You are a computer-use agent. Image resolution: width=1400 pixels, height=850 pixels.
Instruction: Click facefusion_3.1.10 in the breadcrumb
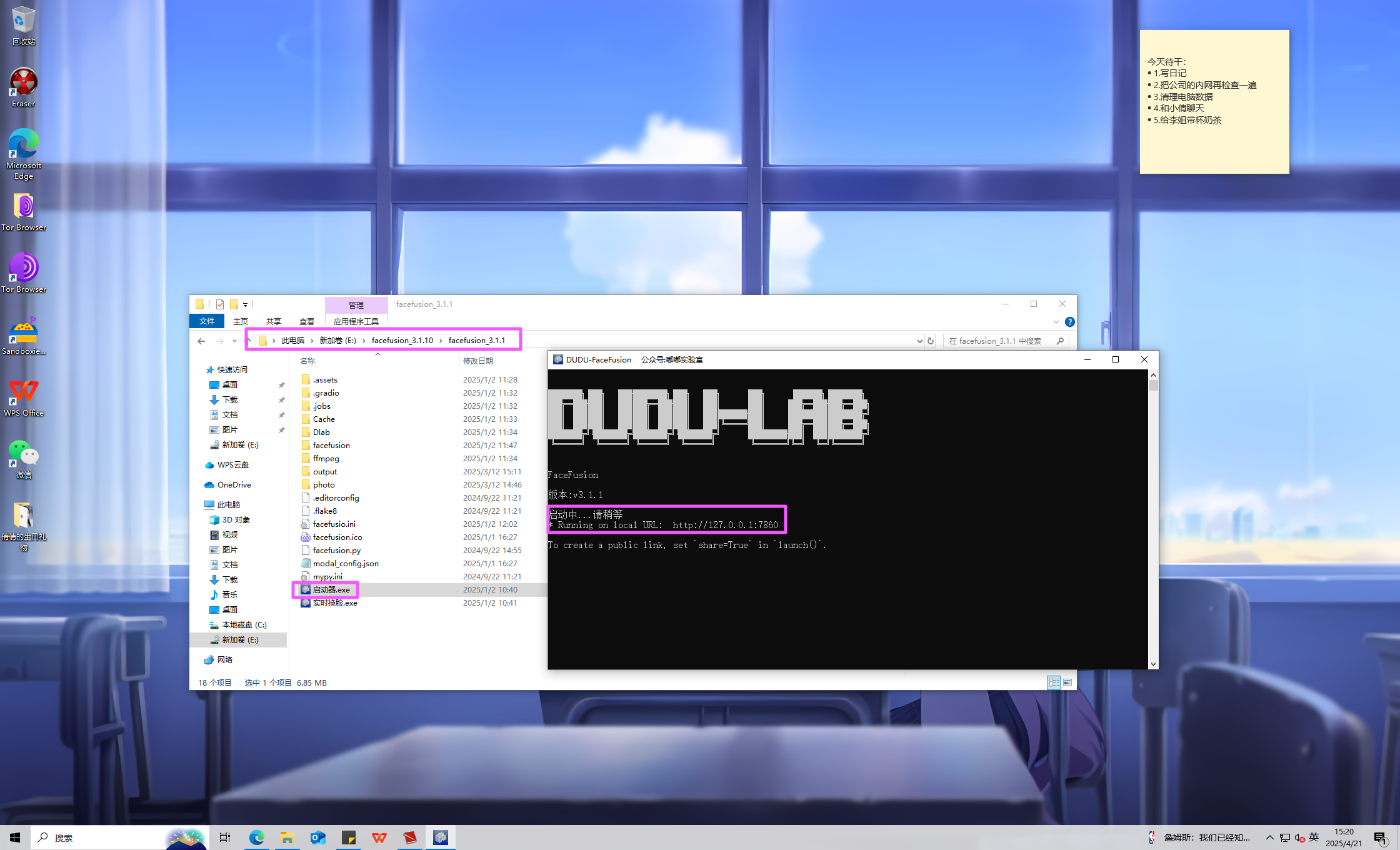(402, 341)
